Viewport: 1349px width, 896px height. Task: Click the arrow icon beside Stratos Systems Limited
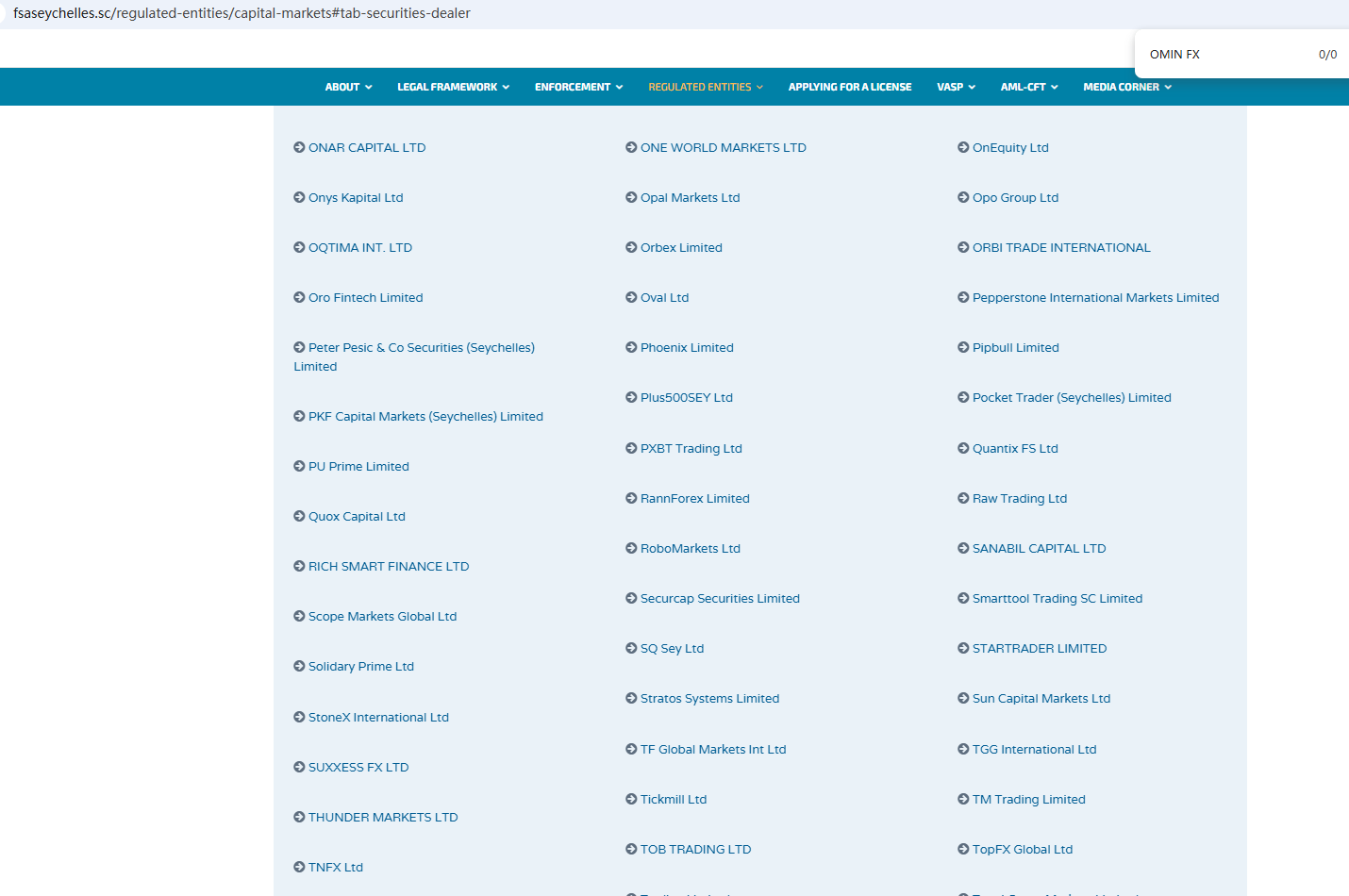(x=631, y=698)
